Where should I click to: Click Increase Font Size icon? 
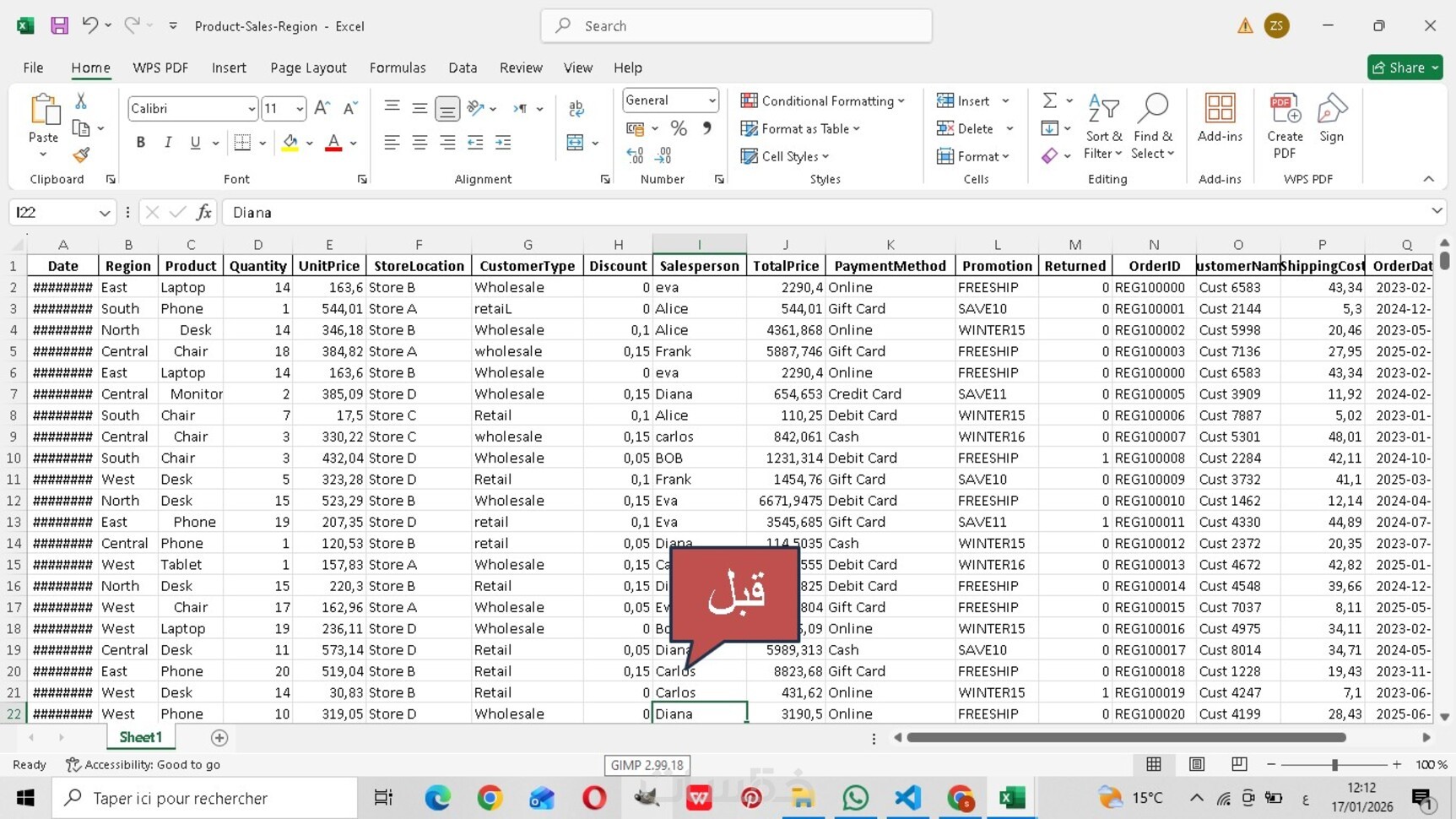tap(322, 108)
